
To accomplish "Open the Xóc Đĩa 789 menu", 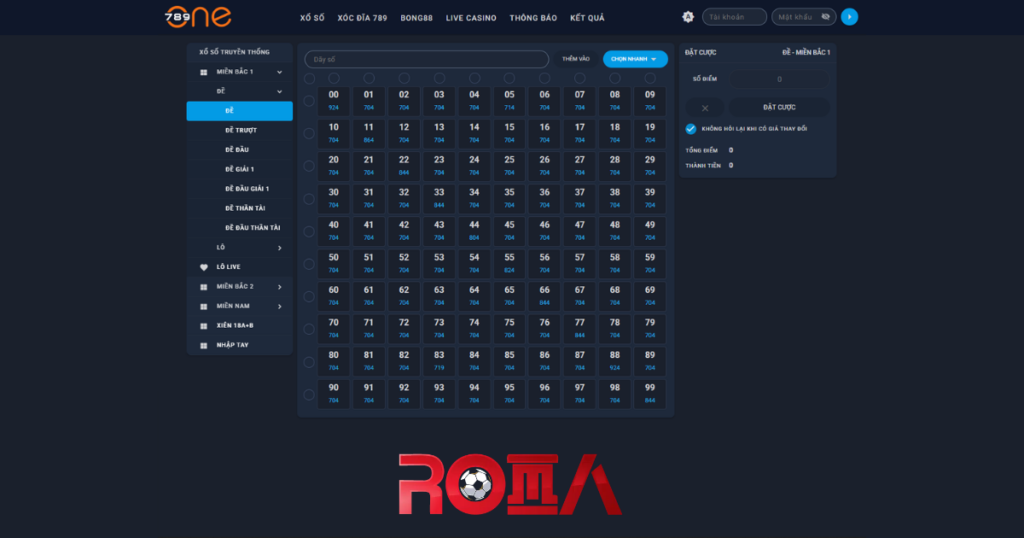I will tap(362, 18).
